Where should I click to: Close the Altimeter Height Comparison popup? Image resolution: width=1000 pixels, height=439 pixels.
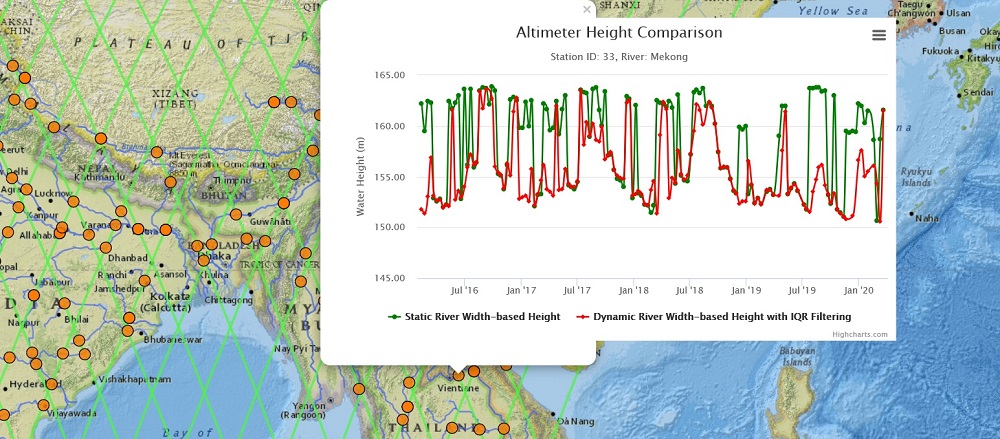coord(587,9)
